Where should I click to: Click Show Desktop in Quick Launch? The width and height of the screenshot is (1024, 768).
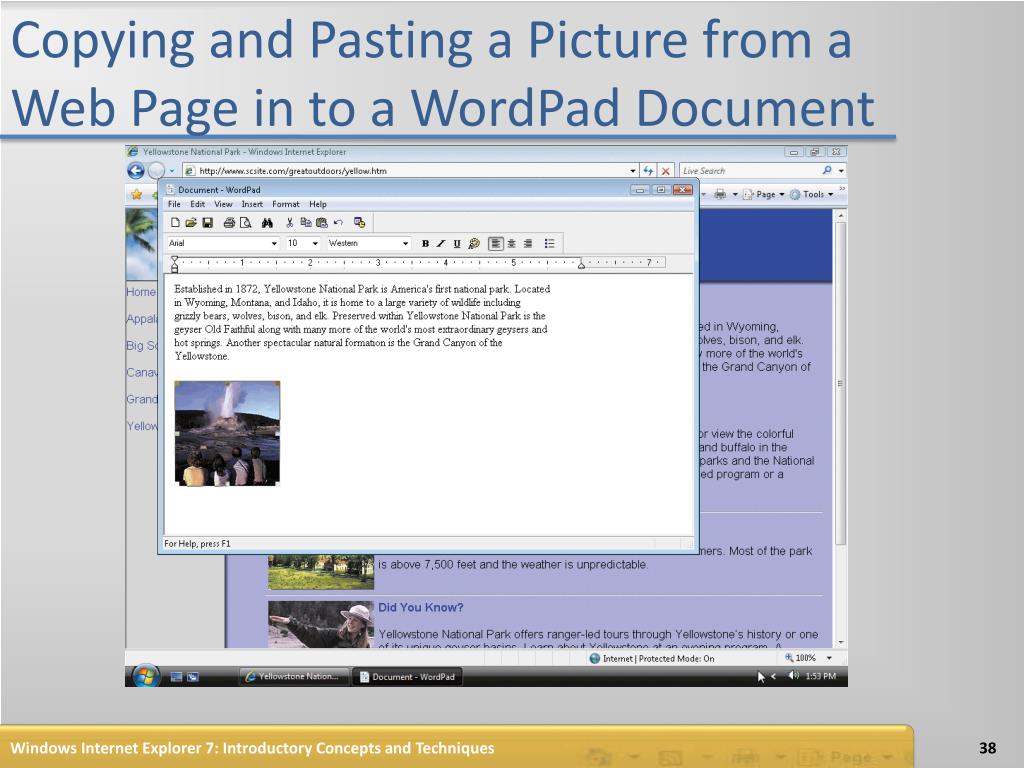(x=176, y=677)
